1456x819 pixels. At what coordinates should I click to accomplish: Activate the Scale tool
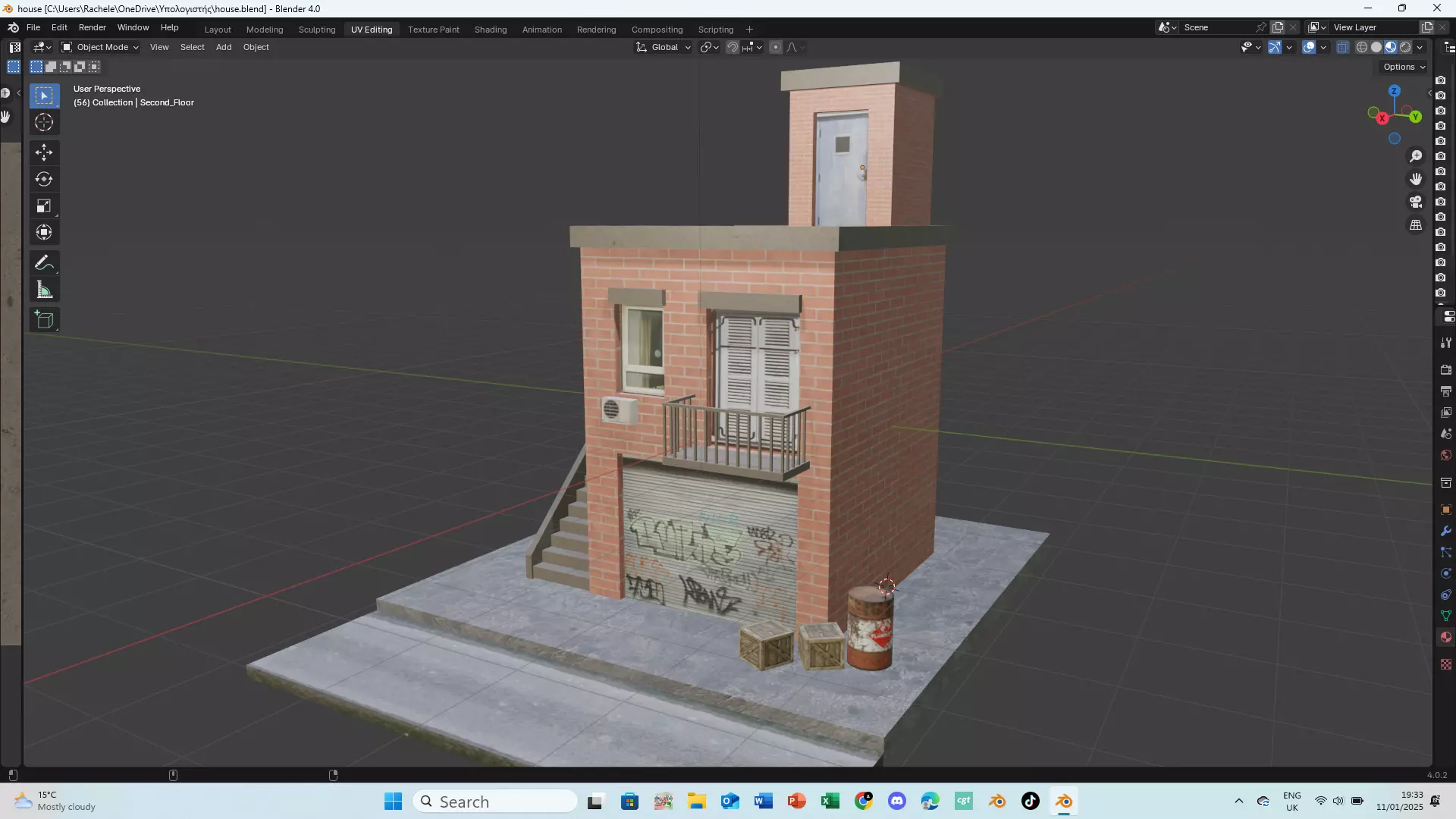pyautogui.click(x=44, y=206)
